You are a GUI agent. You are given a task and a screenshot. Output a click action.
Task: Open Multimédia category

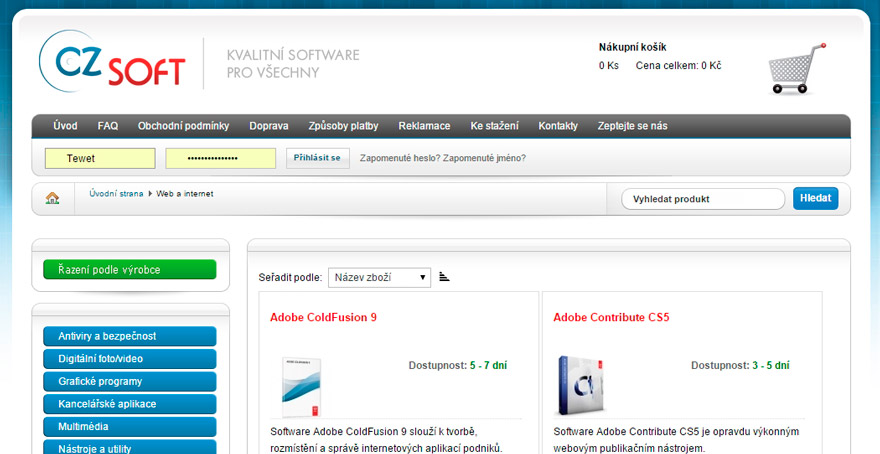pyautogui.click(x=130, y=427)
